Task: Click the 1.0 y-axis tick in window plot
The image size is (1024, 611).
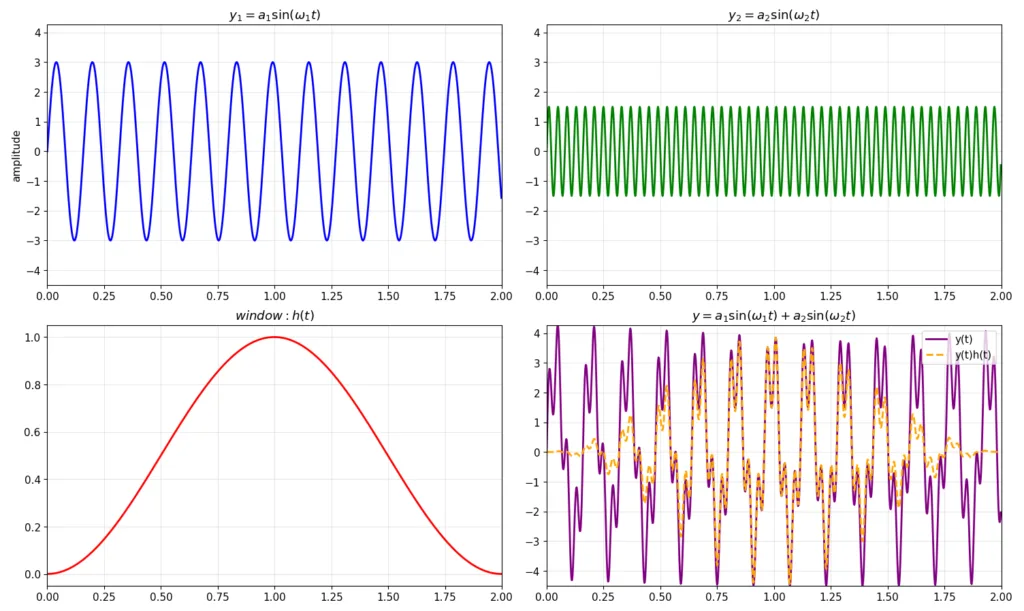Action: click(30, 337)
